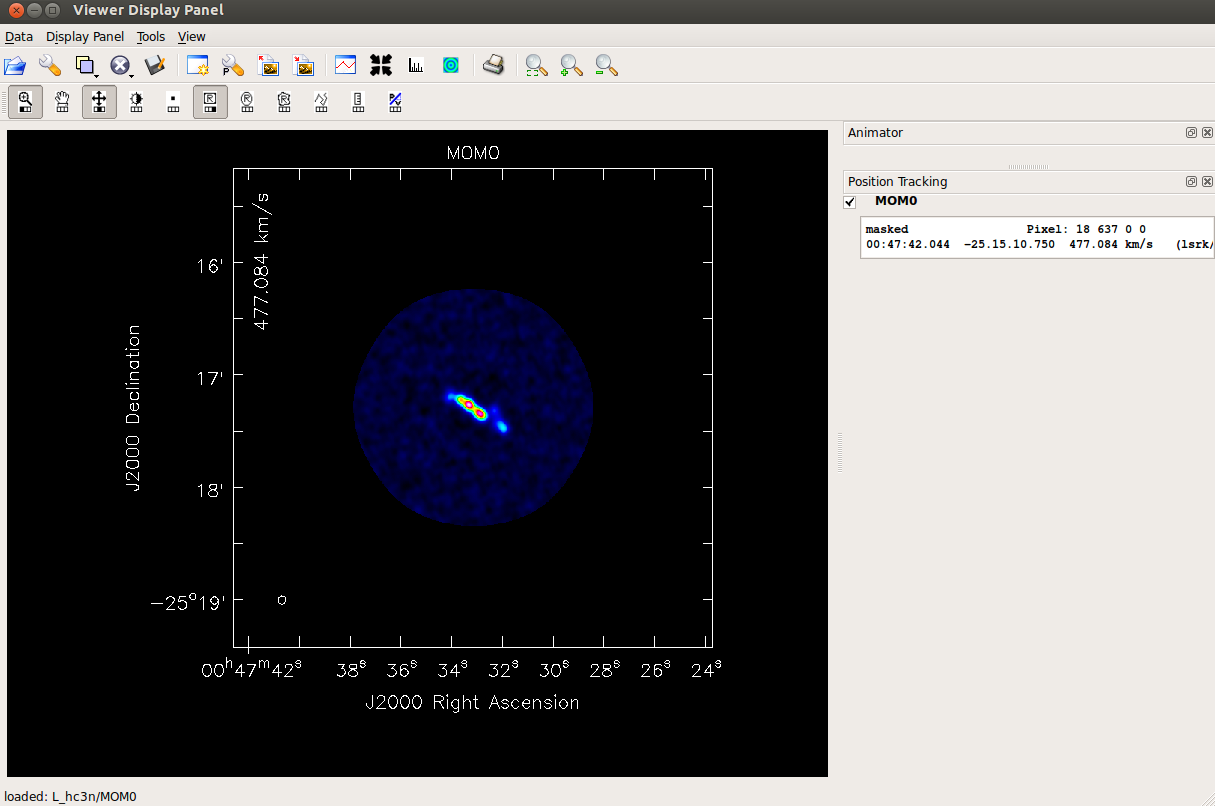Click the beam ellipse in plot corner
1215x806 pixels.
click(x=282, y=600)
